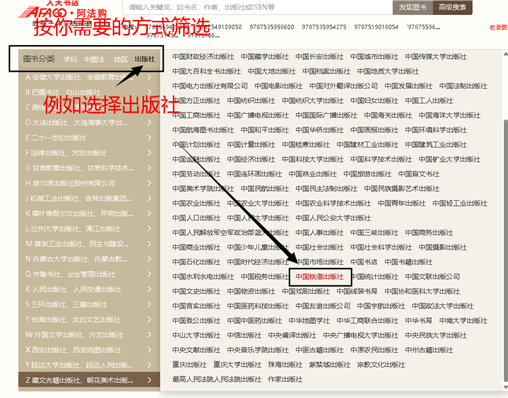Open 中国长安出版社 publisher link
Screen dimensions: 508x398
point(319,57)
